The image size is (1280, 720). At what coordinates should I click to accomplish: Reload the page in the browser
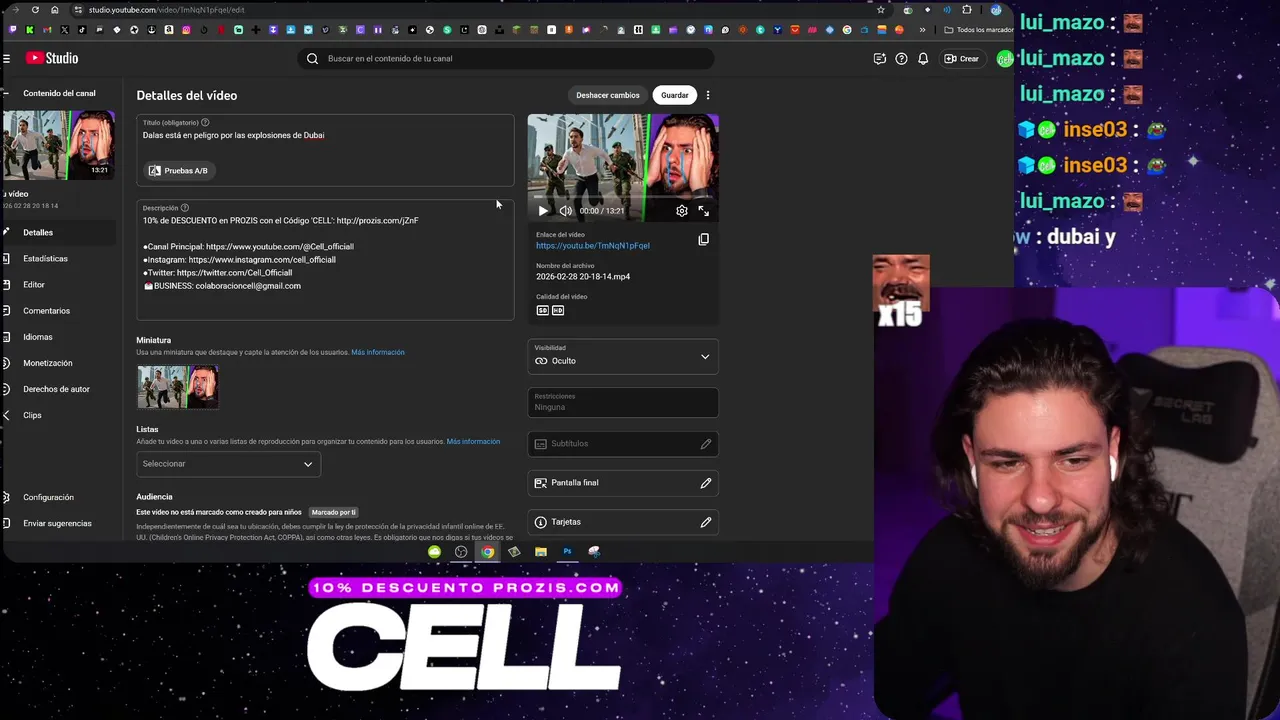pos(35,10)
